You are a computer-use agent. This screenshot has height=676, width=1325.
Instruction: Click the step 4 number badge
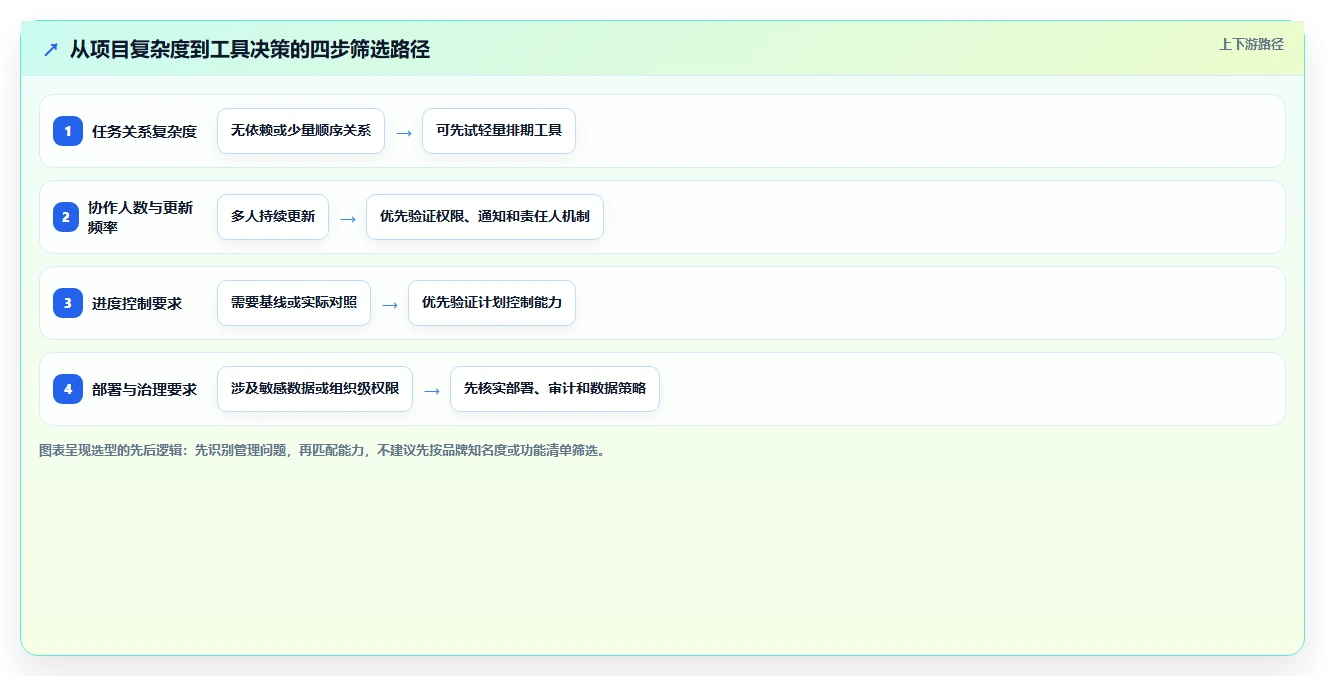click(x=68, y=389)
